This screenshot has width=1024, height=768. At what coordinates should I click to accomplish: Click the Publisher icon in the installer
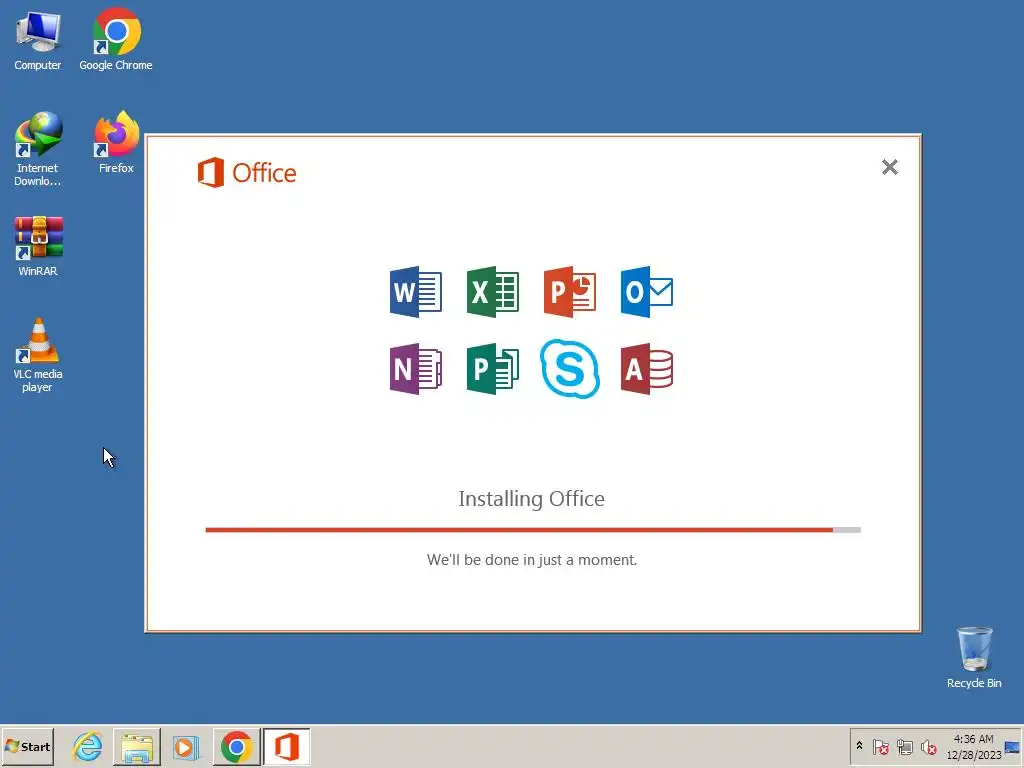click(x=492, y=369)
